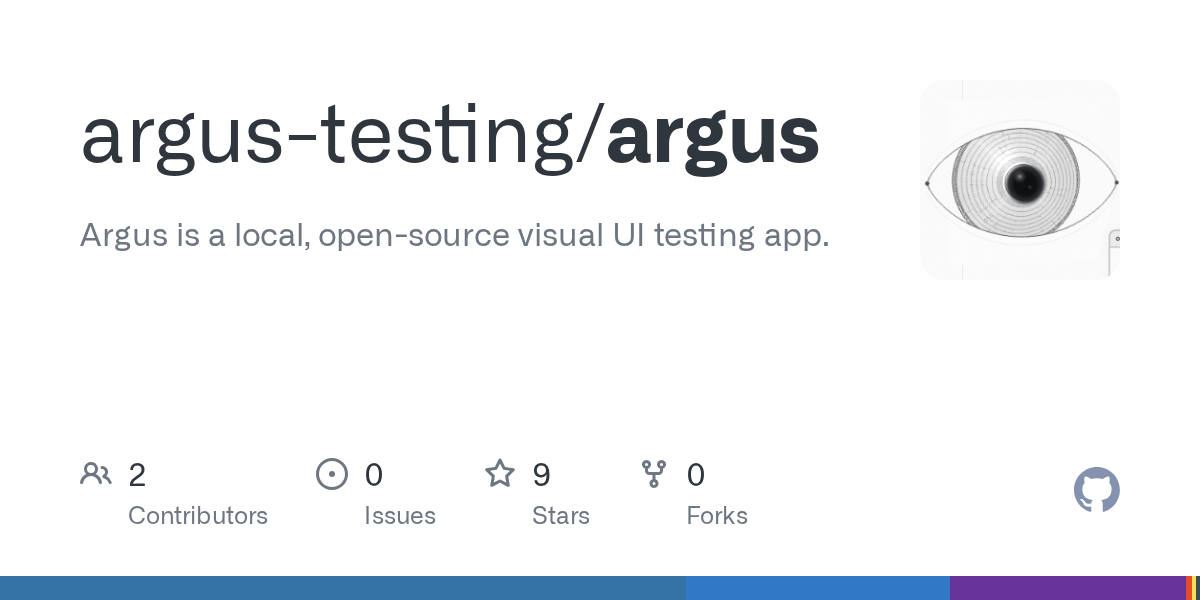Click the contributor count "2"
The width and height of the screenshot is (1200, 600).
point(137,475)
